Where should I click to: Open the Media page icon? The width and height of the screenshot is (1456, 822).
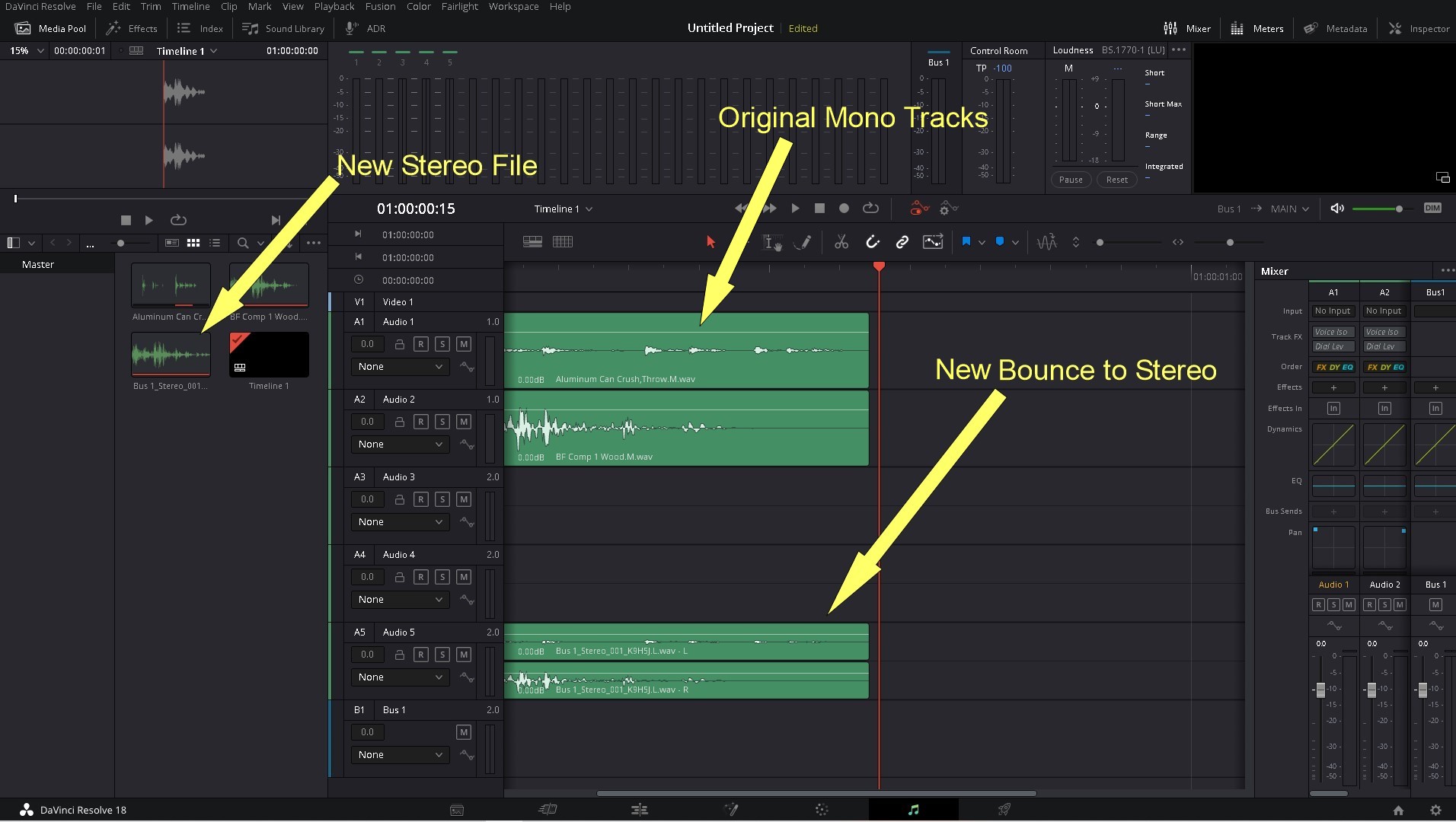[457, 810]
